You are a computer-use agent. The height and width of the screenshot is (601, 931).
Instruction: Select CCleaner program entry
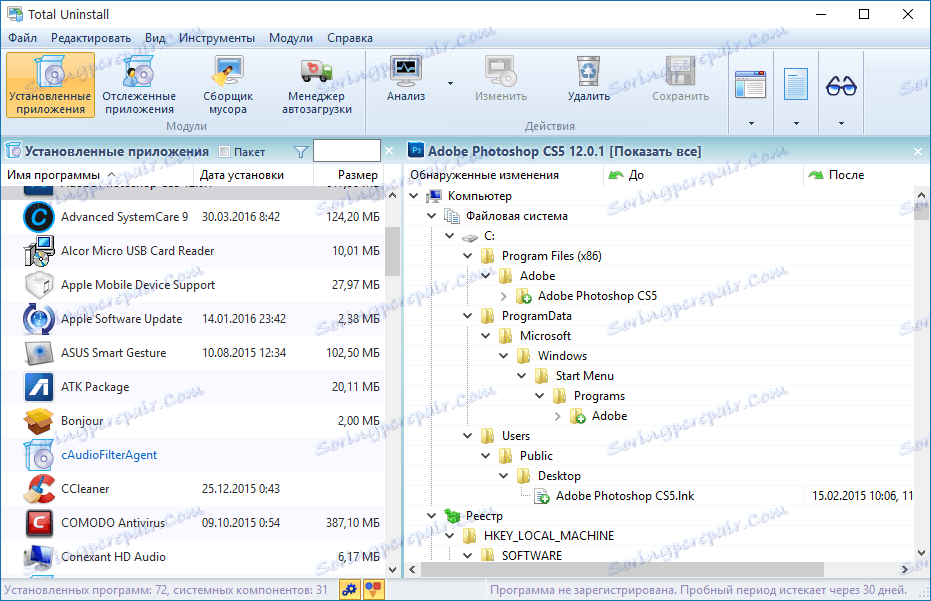[193, 489]
